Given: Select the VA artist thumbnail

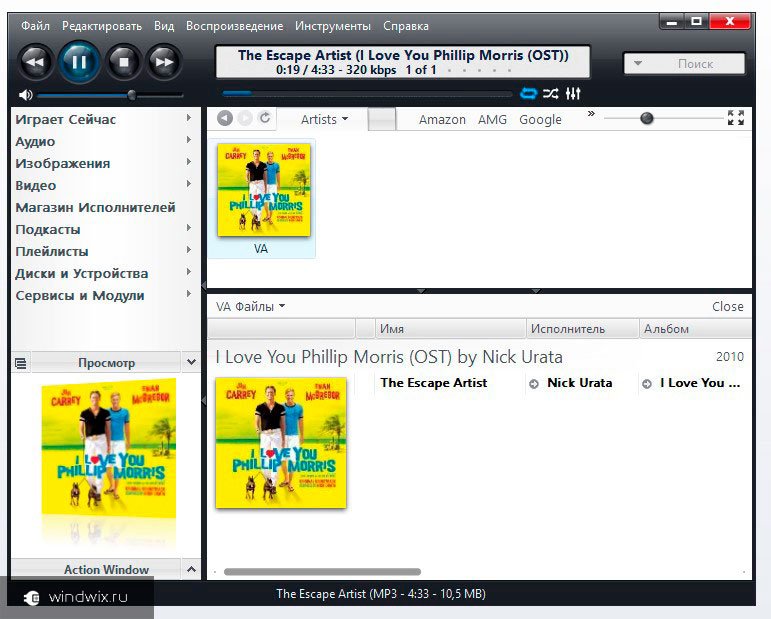Looking at the screenshot, I should (x=262, y=199).
